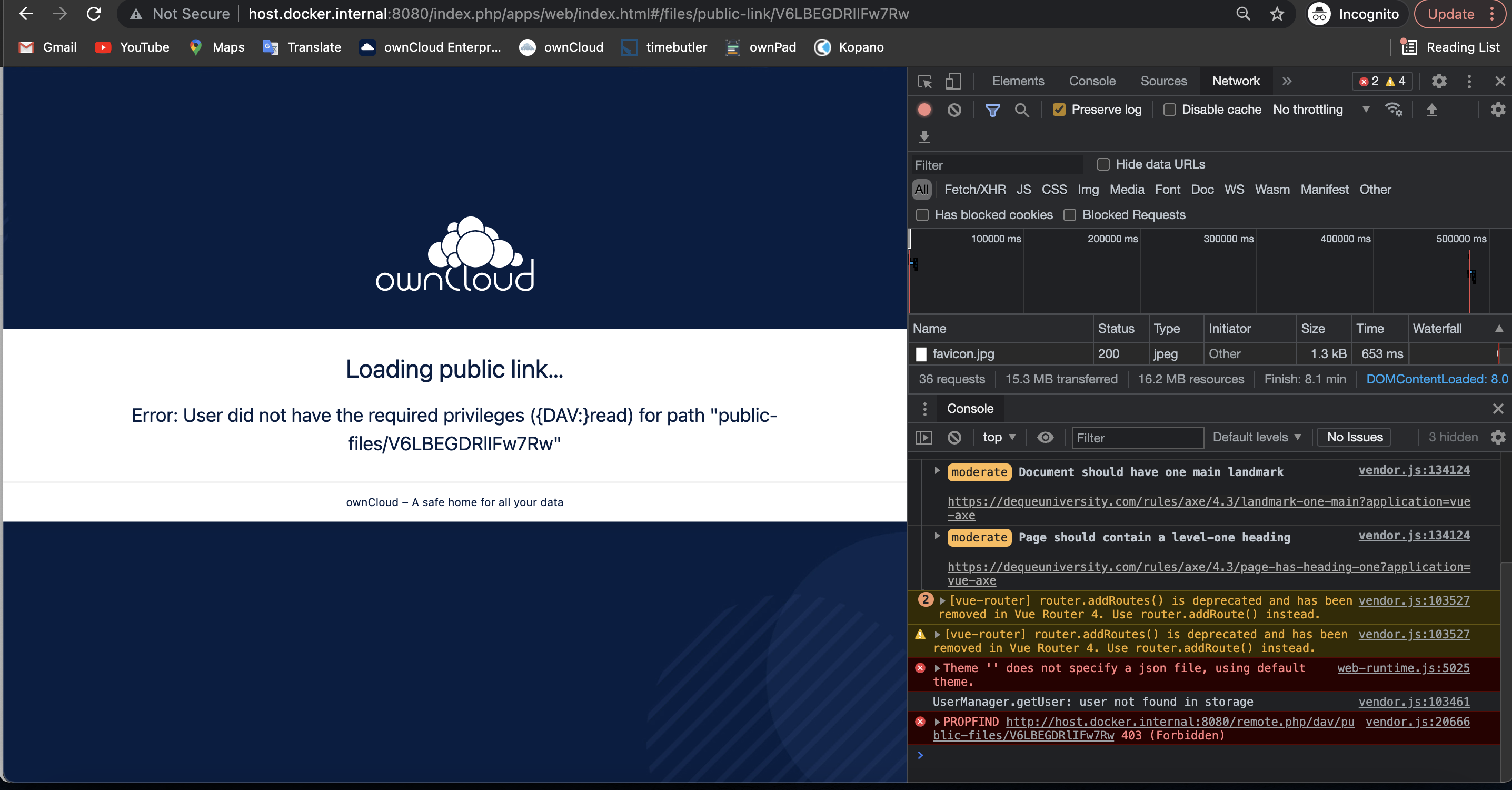Bookmark this page with the star icon

(1277, 14)
